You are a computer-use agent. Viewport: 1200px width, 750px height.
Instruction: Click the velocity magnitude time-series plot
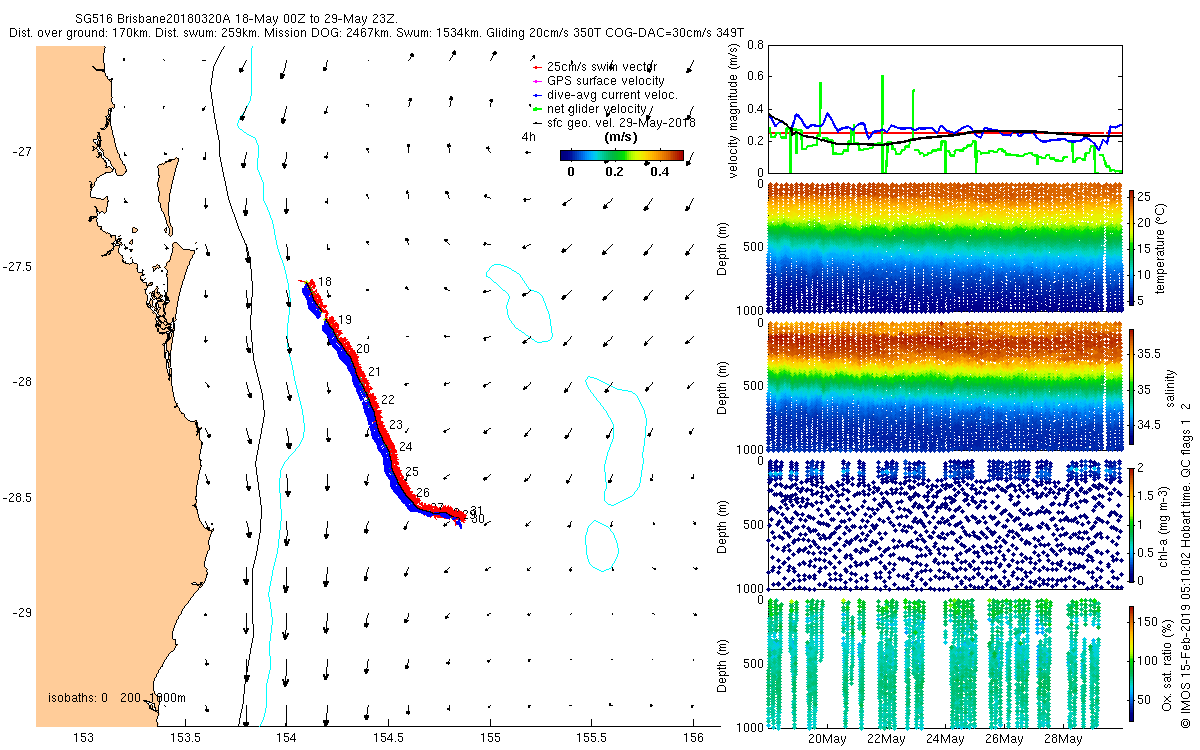click(945, 108)
